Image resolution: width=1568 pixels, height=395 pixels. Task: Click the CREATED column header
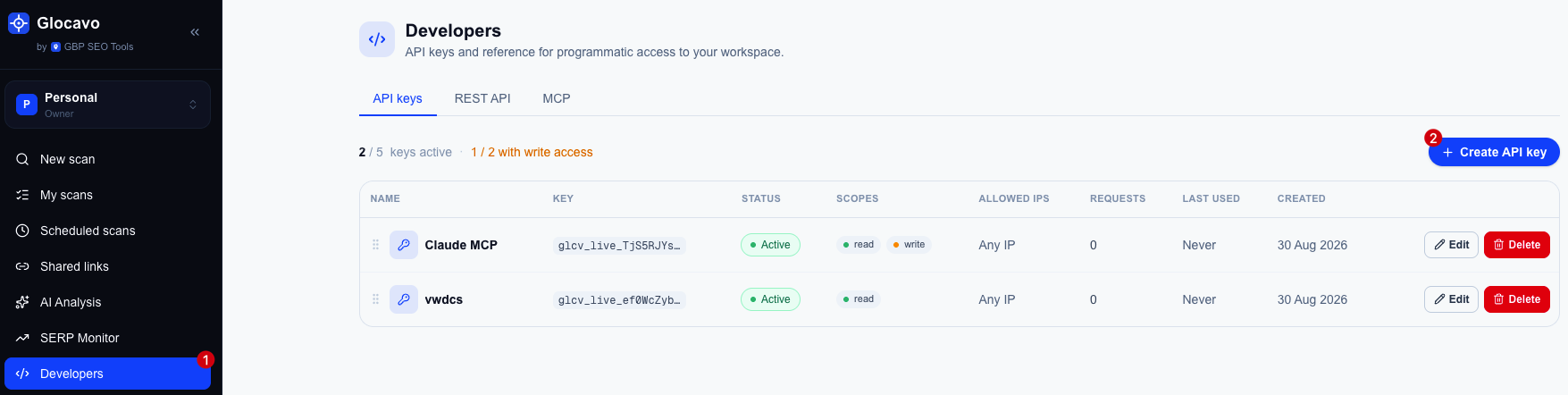point(1301,198)
